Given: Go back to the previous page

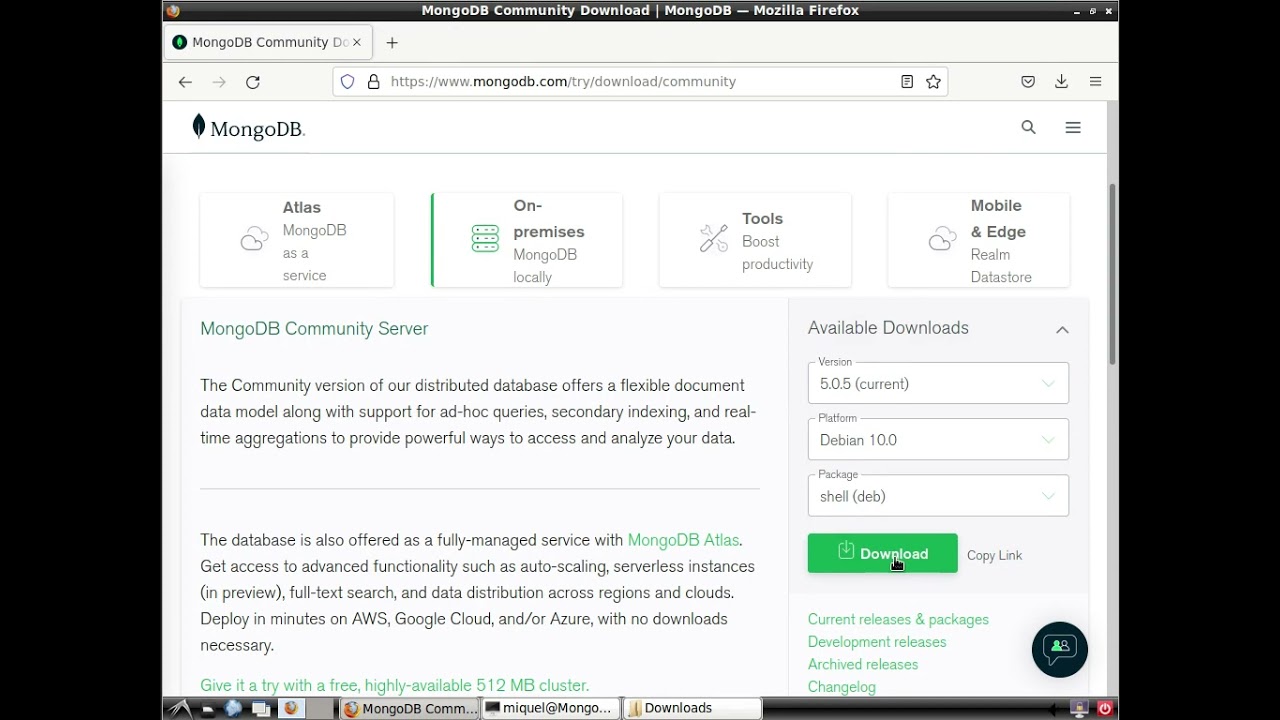Looking at the screenshot, I should click(x=185, y=82).
